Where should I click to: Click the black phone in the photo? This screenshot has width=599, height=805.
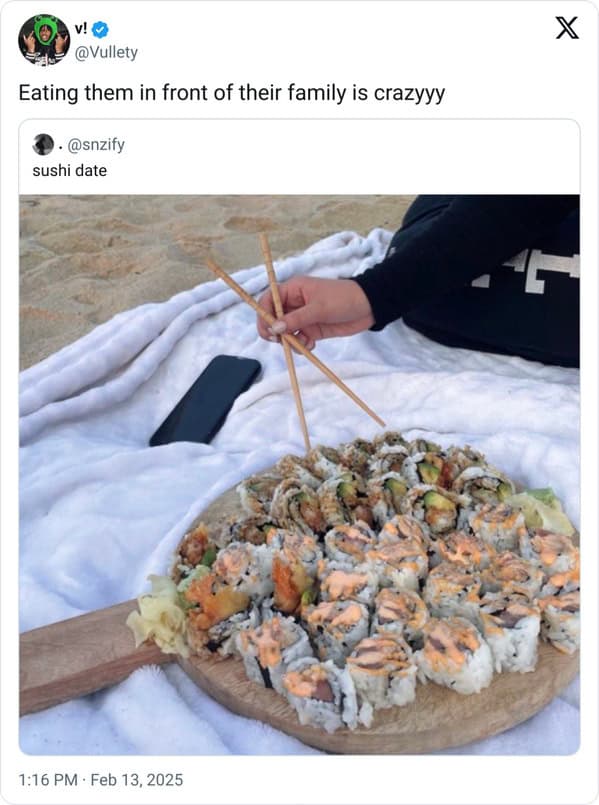pyautogui.click(x=205, y=400)
